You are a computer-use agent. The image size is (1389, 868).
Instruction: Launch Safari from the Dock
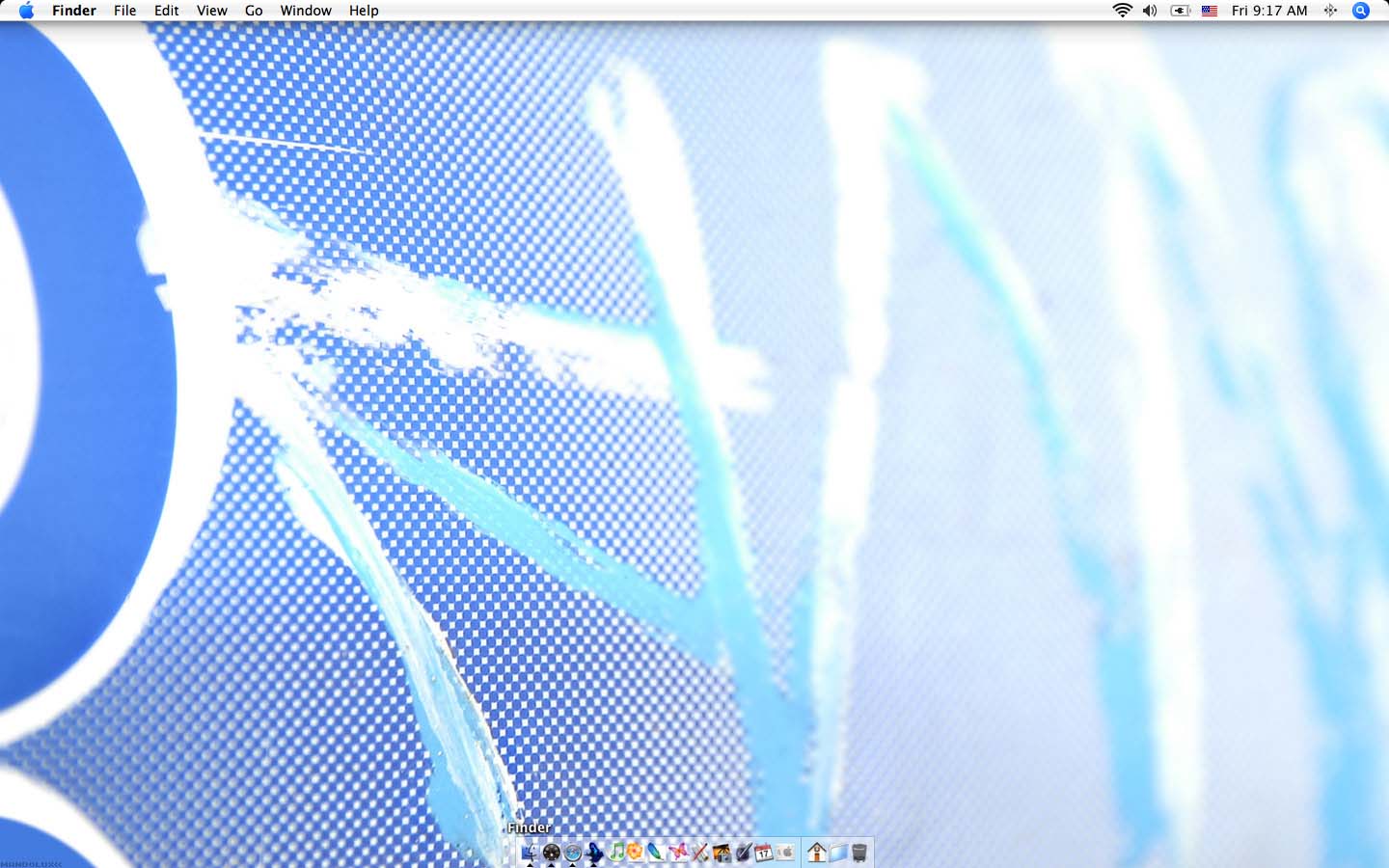(x=572, y=853)
